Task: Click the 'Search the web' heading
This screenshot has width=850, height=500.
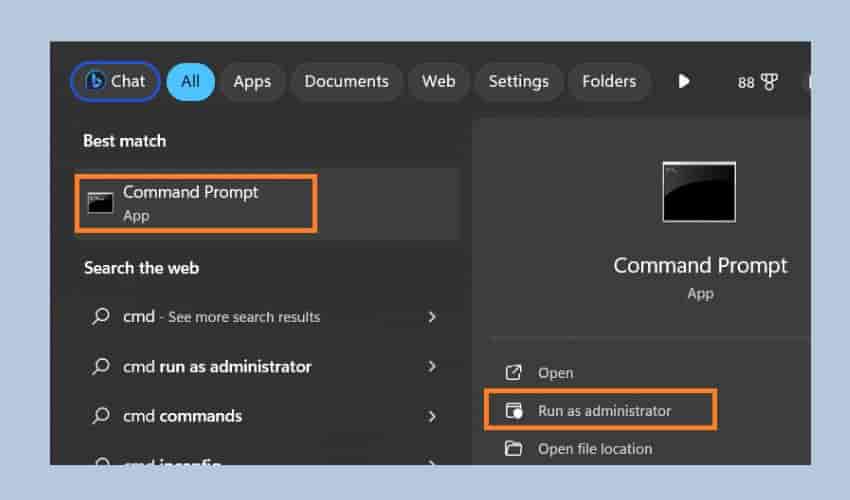Action: tap(141, 268)
